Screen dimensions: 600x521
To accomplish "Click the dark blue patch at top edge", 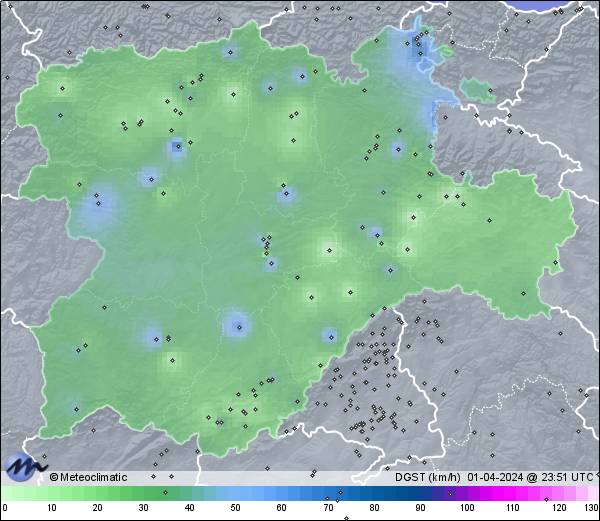I will coord(553,5).
